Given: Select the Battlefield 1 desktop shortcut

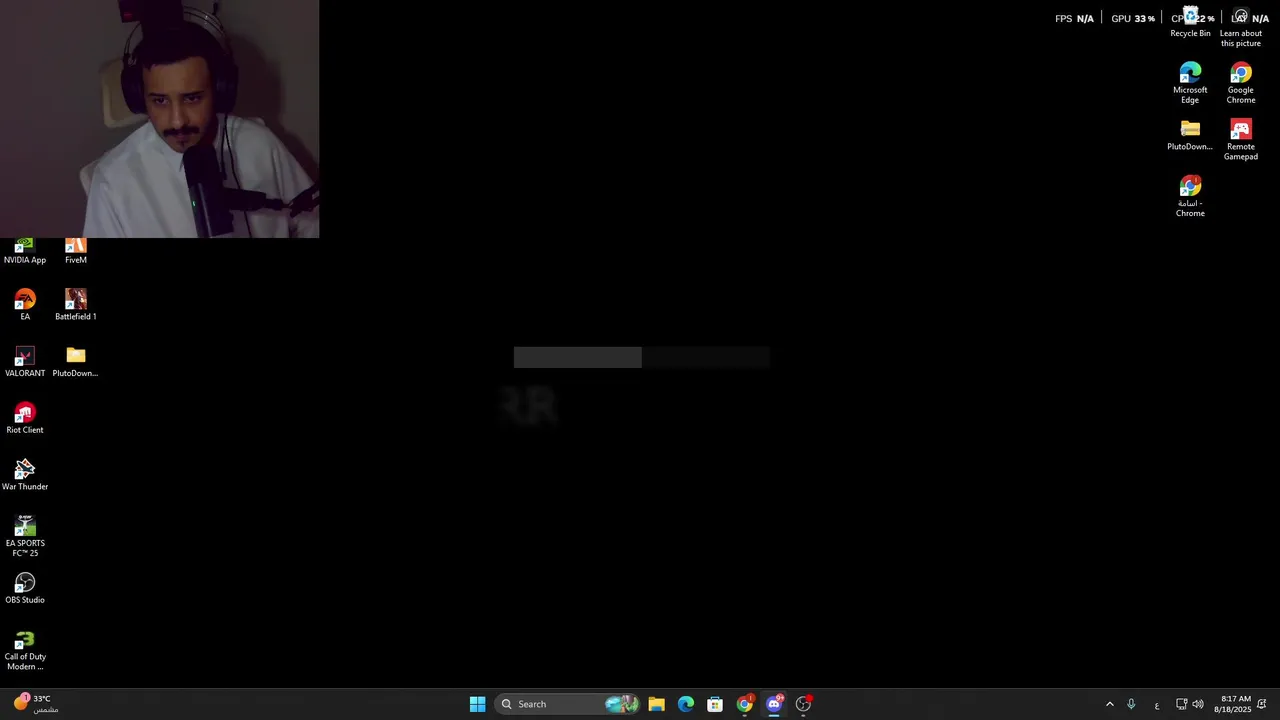Looking at the screenshot, I should pos(76,305).
